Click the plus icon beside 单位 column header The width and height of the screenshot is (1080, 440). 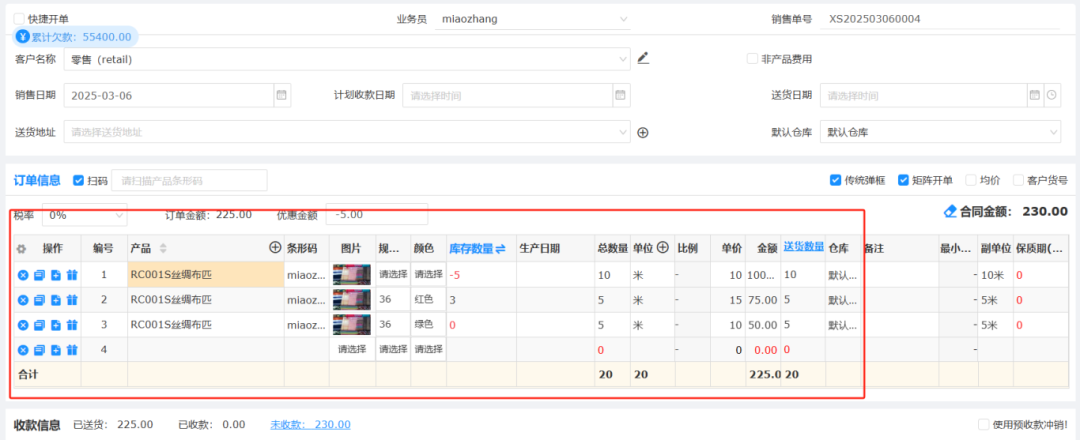point(662,247)
